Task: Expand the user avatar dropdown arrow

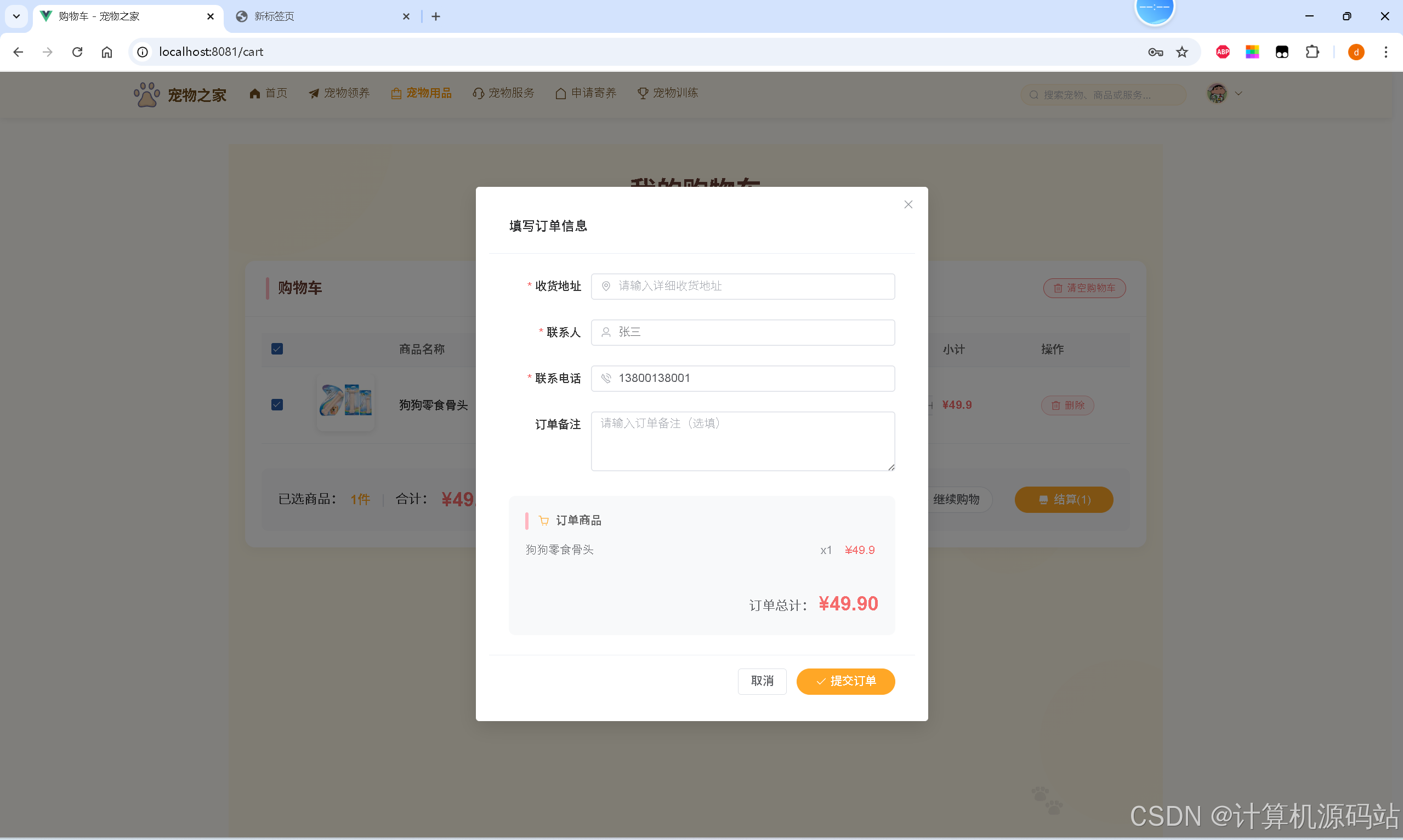Action: coord(1237,93)
